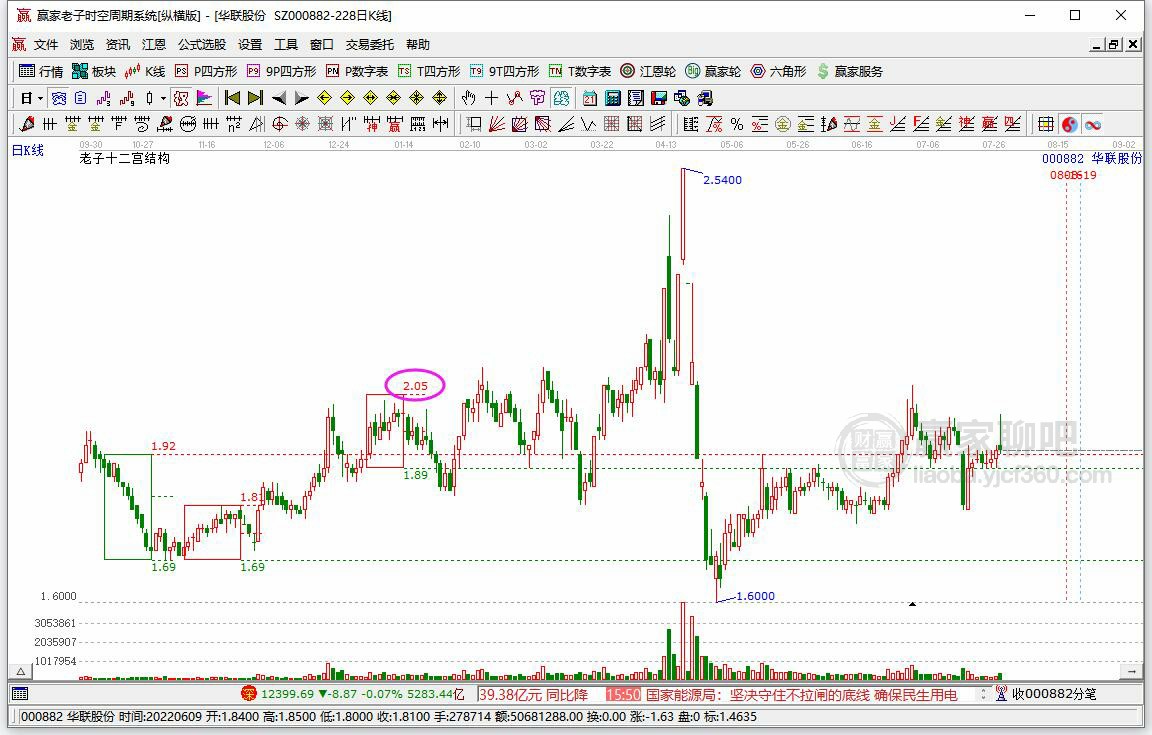Click the magenta flag chart icon
The height and width of the screenshot is (735, 1152).
click(204, 98)
